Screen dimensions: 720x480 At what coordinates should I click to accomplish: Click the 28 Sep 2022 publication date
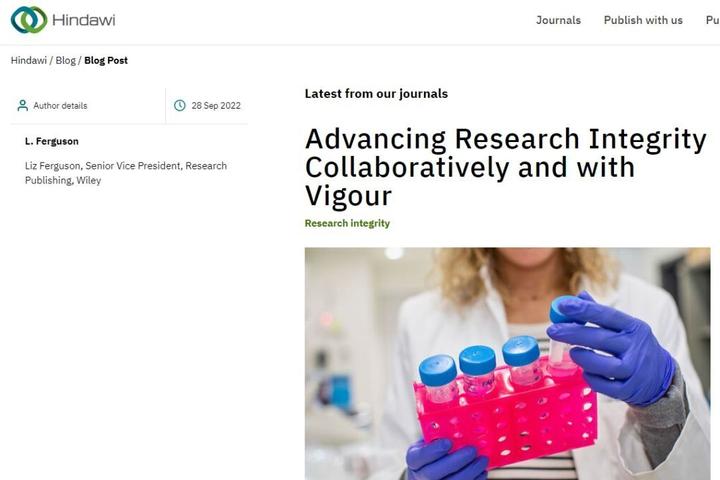point(216,106)
